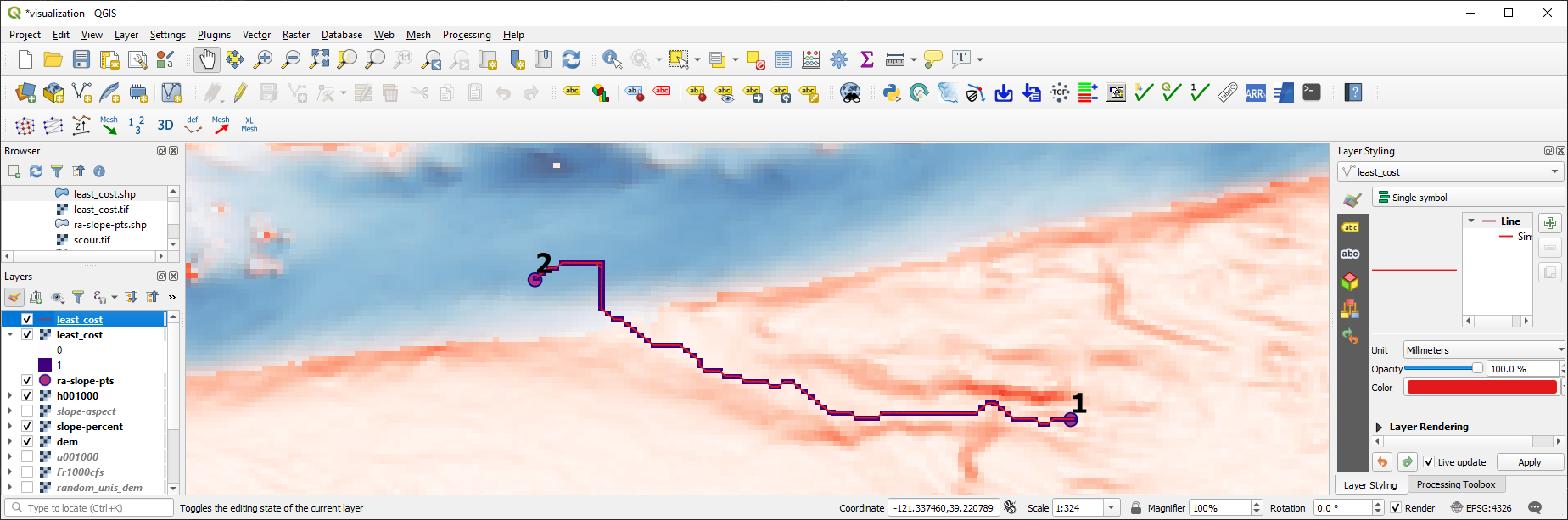Activate the Identify Features tool
1568x520 pixels.
coord(612,59)
